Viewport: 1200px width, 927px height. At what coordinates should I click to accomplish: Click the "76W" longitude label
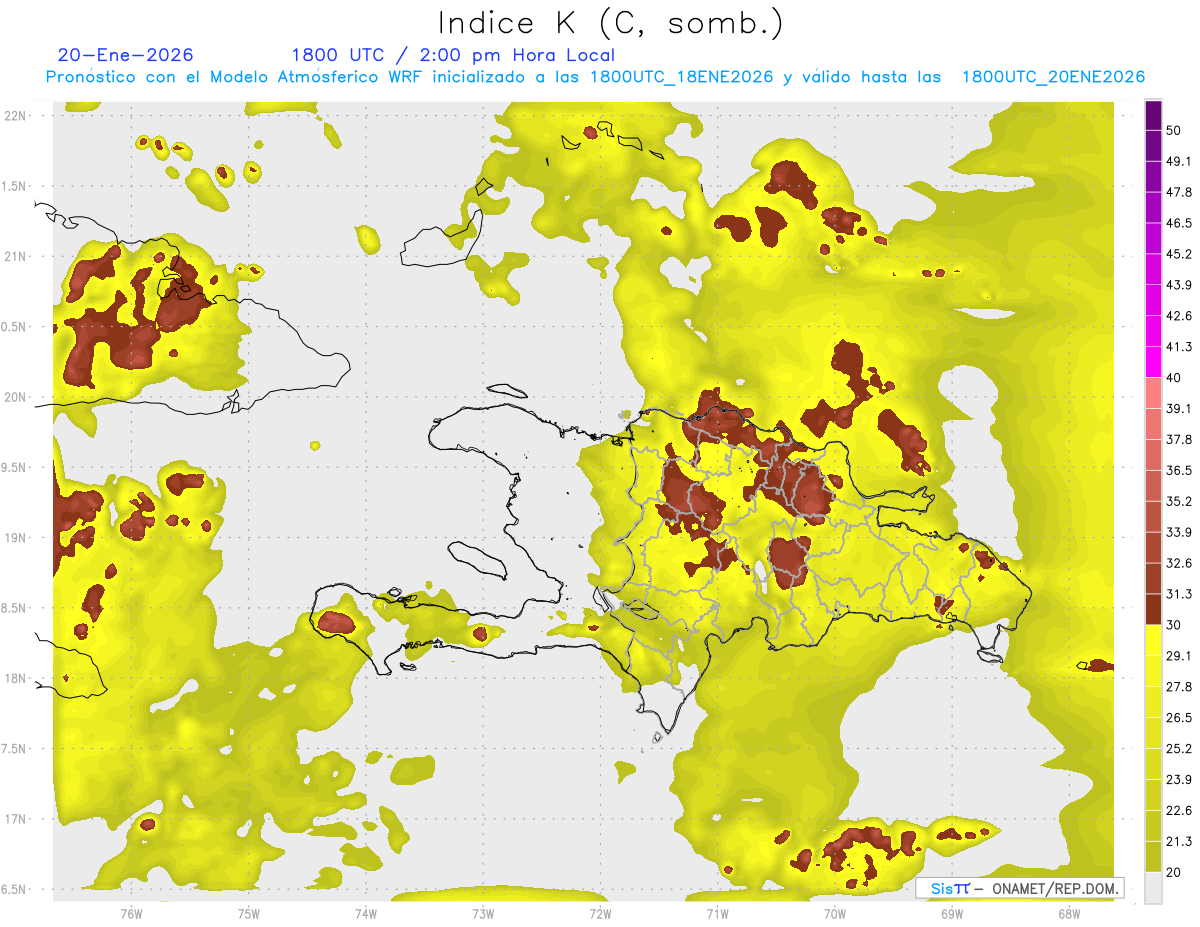tap(131, 913)
